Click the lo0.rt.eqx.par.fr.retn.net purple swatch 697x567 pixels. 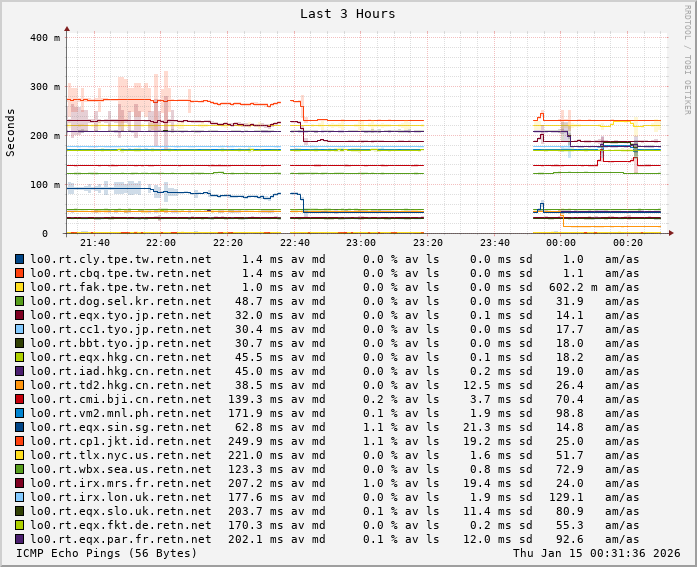[19, 539]
